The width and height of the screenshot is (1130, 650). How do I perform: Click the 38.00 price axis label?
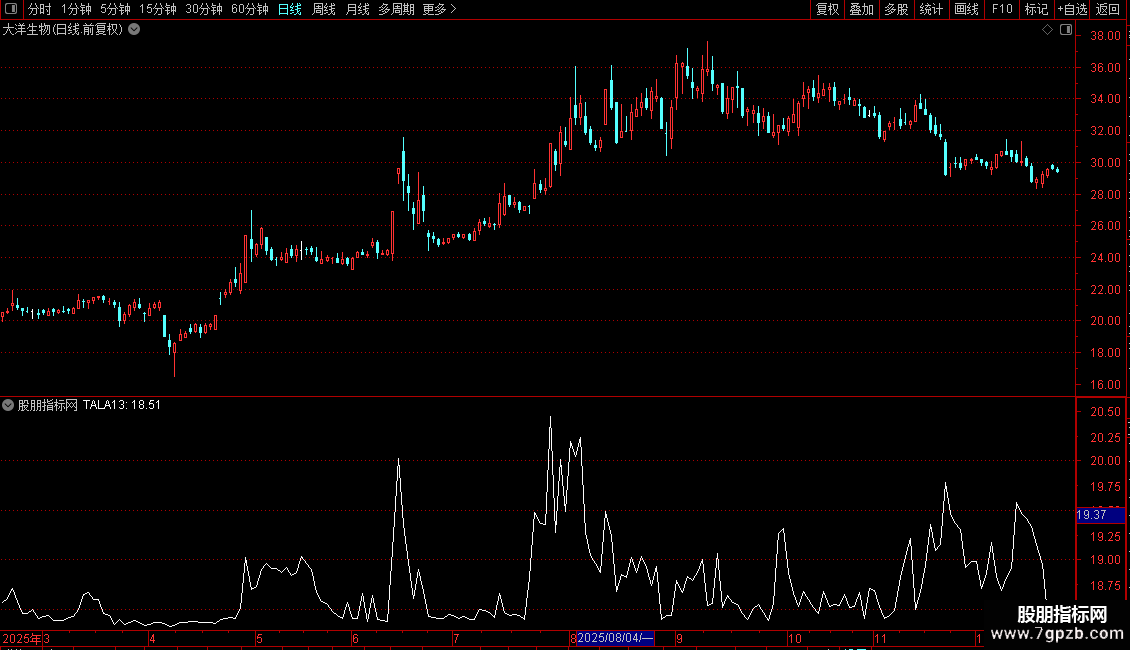pos(1105,36)
